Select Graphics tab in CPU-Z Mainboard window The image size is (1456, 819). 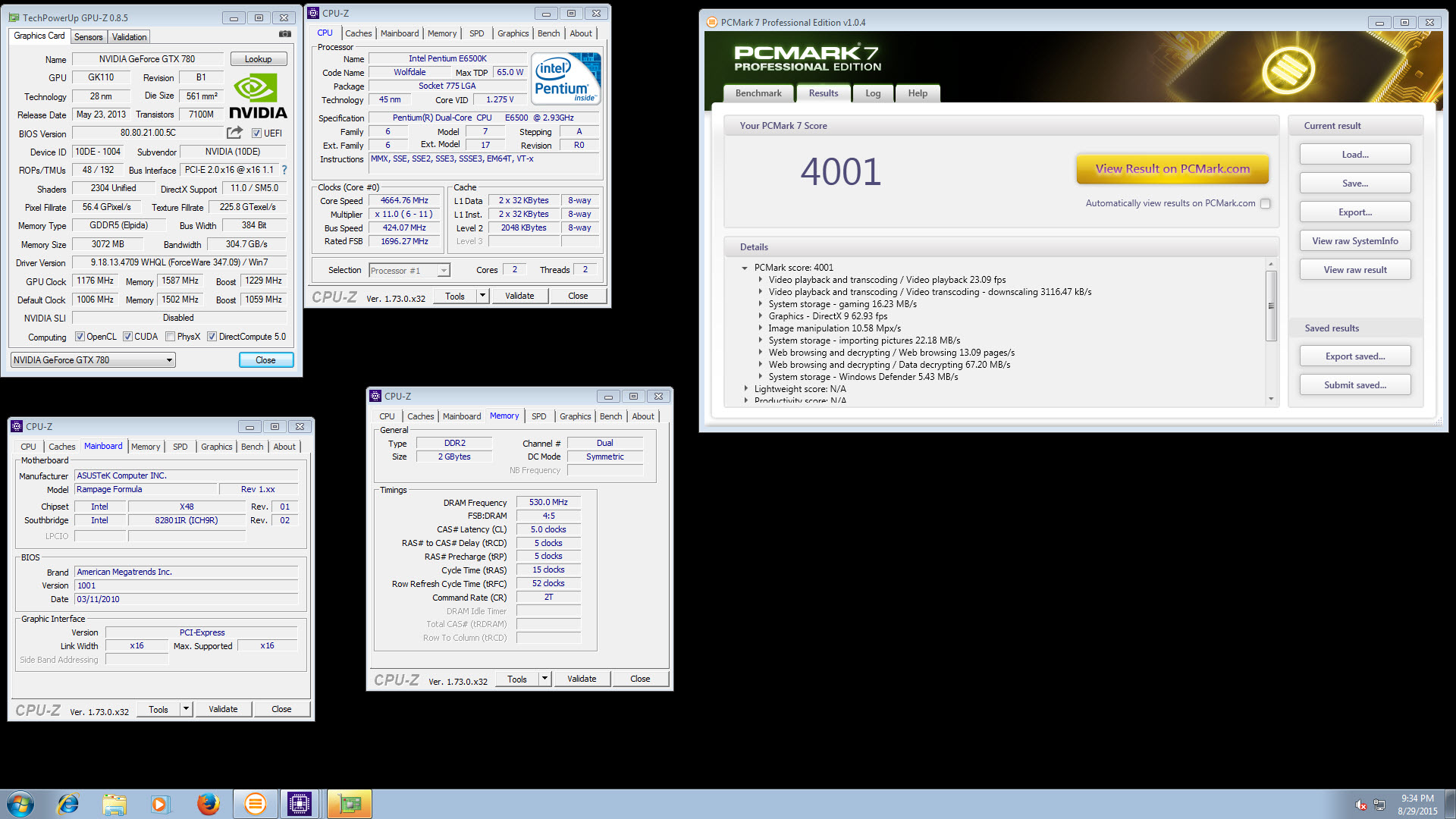click(x=216, y=447)
